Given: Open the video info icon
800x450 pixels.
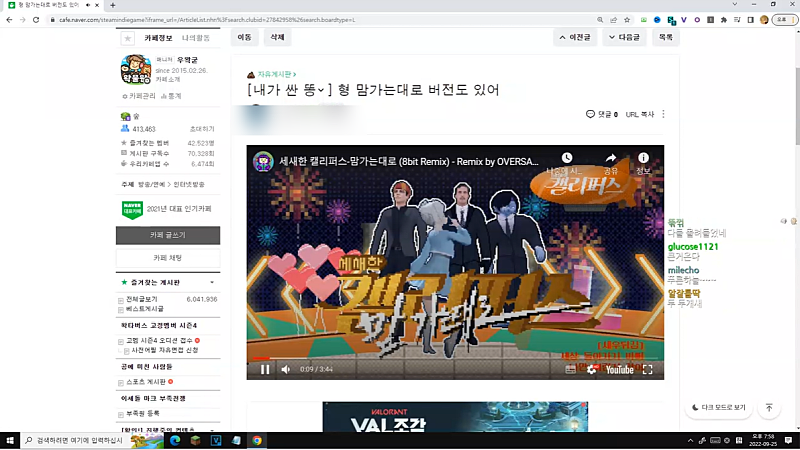Looking at the screenshot, I should pos(643,158).
